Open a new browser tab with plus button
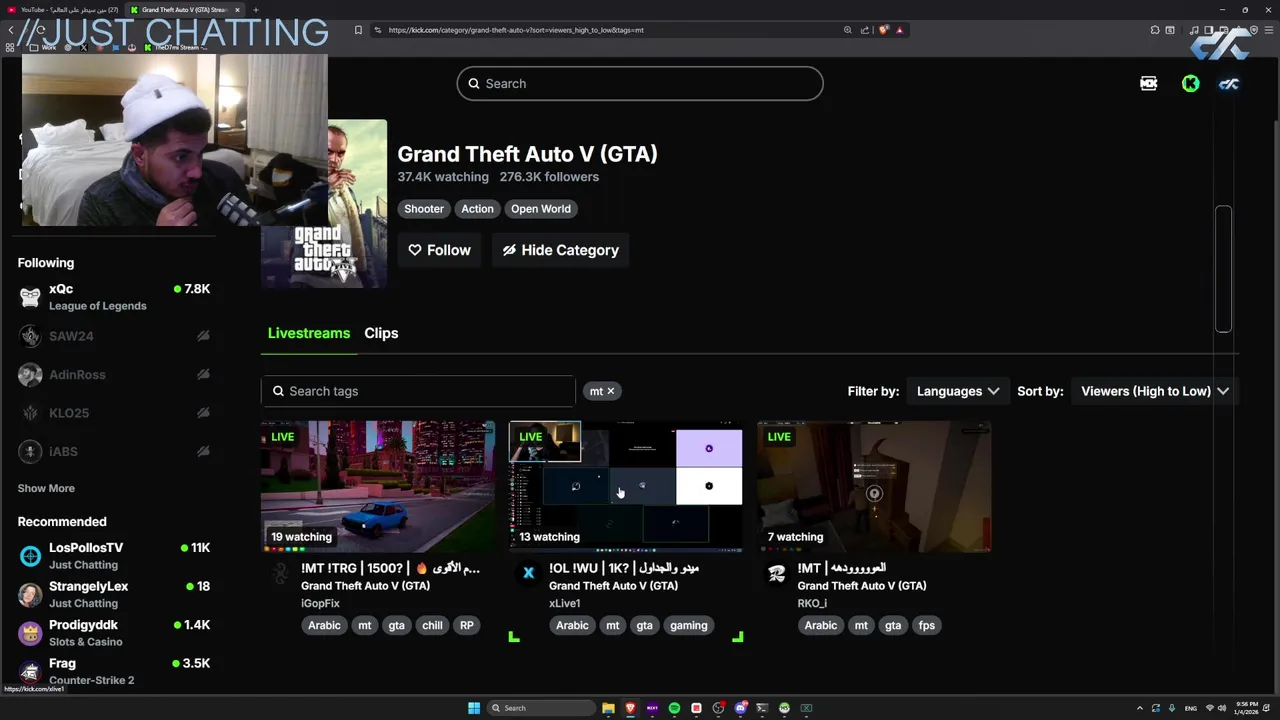This screenshot has width=1280, height=720. (x=255, y=10)
